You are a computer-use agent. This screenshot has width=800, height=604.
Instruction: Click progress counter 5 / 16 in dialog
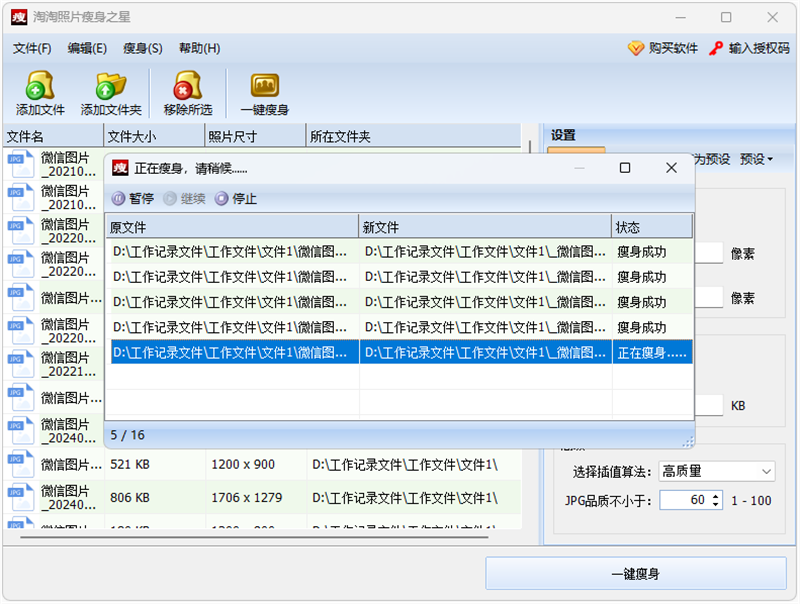tap(128, 435)
